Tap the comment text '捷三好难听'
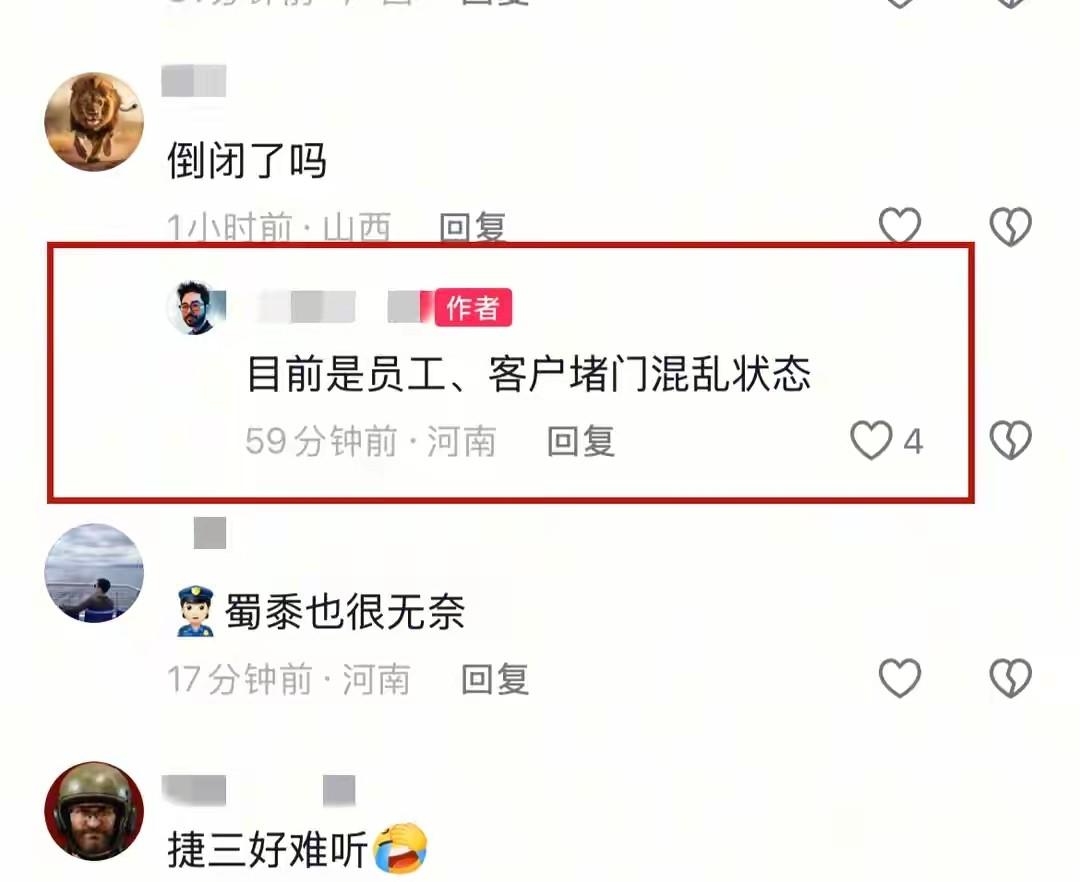 point(267,849)
